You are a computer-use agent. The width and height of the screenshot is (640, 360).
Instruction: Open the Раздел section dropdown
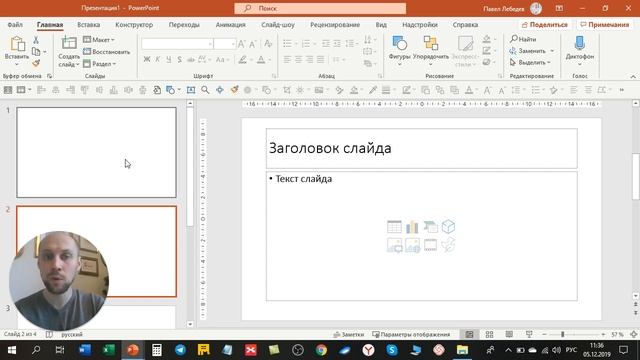[100, 64]
